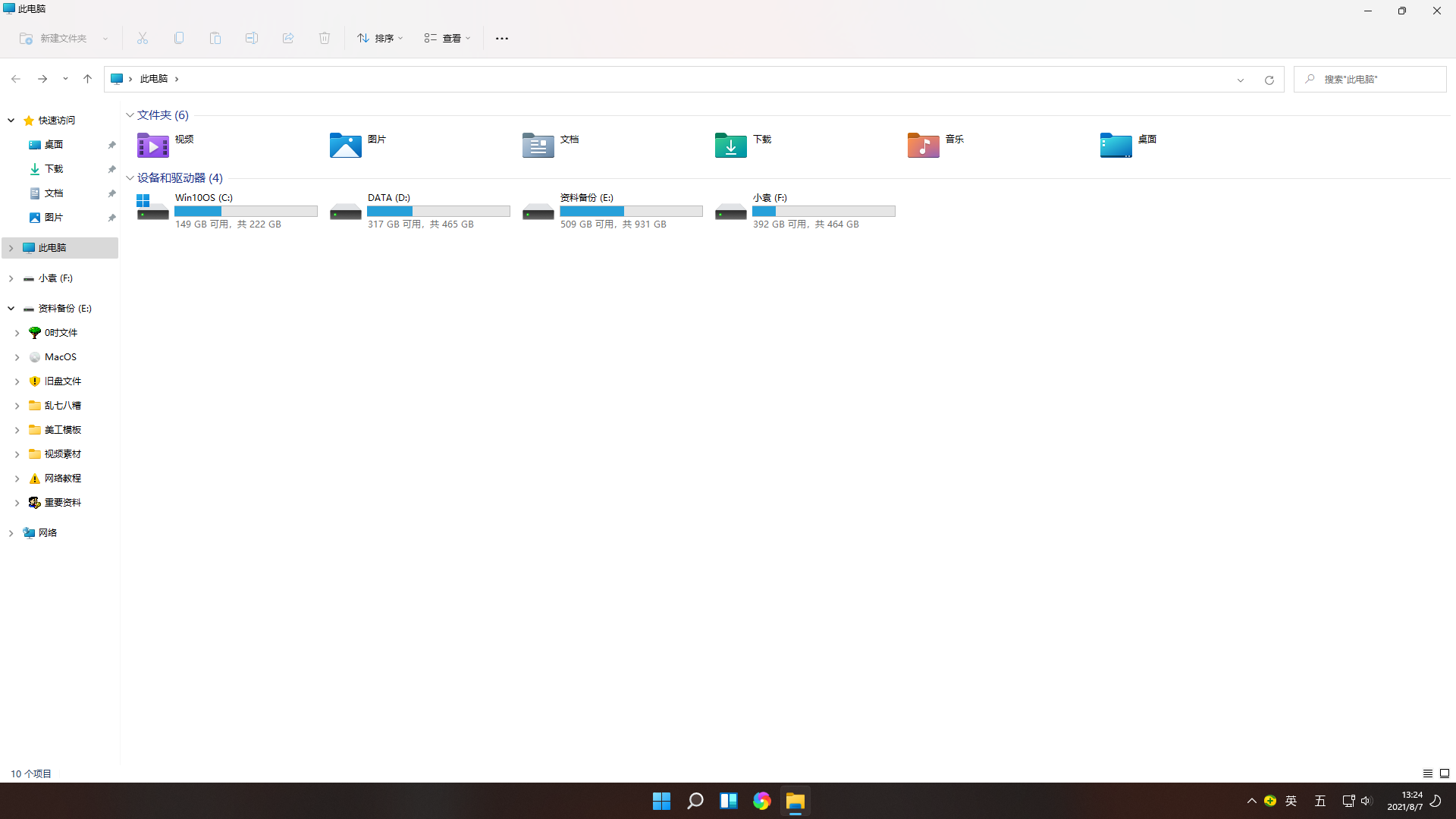1456x819 pixels.
Task: Click the capacity bar of Win10OS (C:)
Action: (245, 211)
